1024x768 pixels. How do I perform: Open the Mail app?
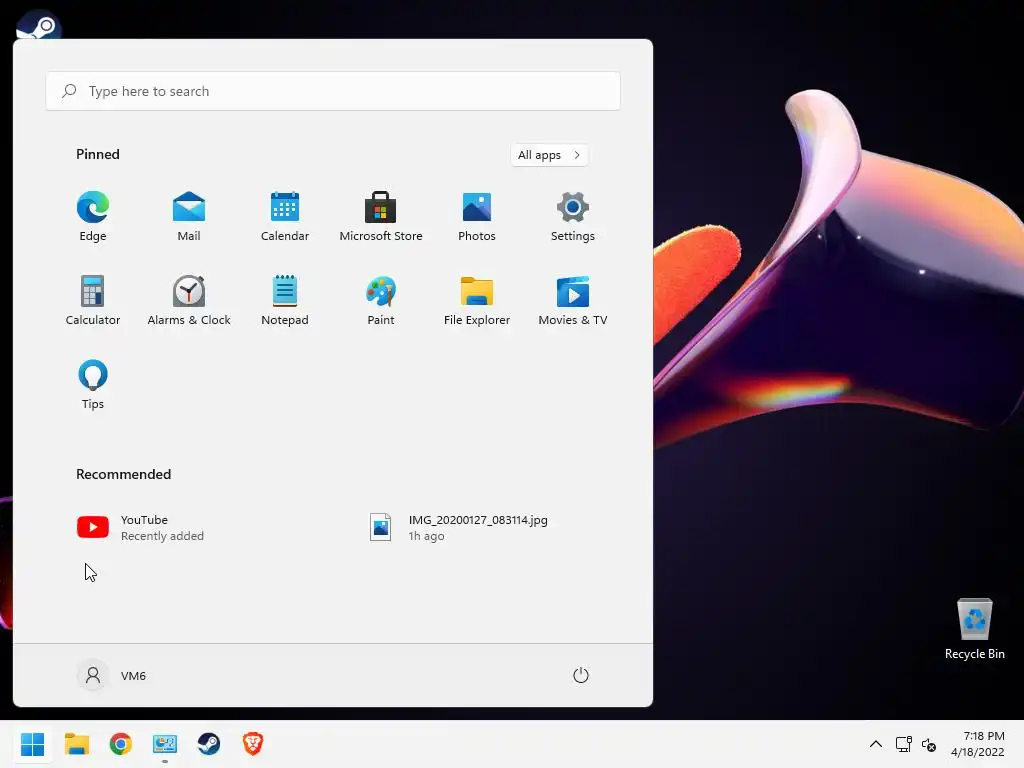tap(189, 217)
